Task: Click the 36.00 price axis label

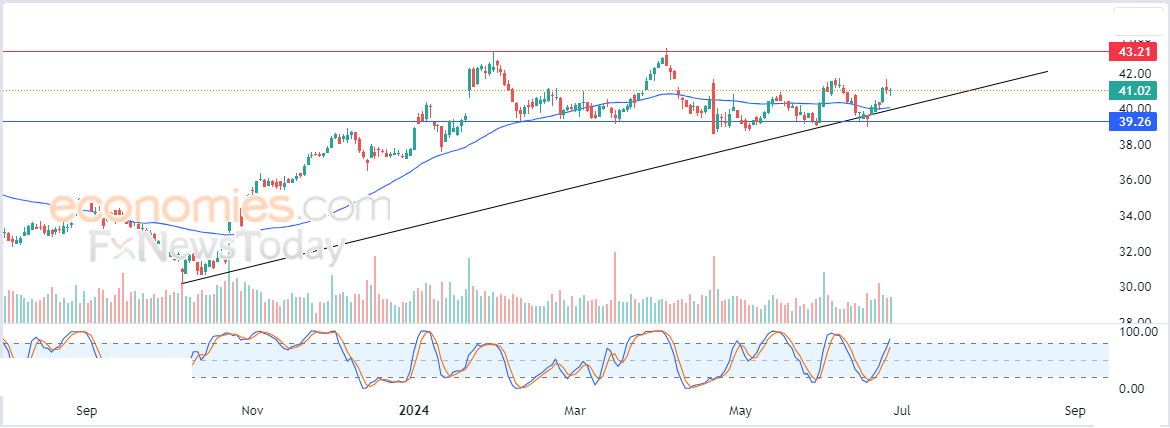Action: click(1132, 180)
